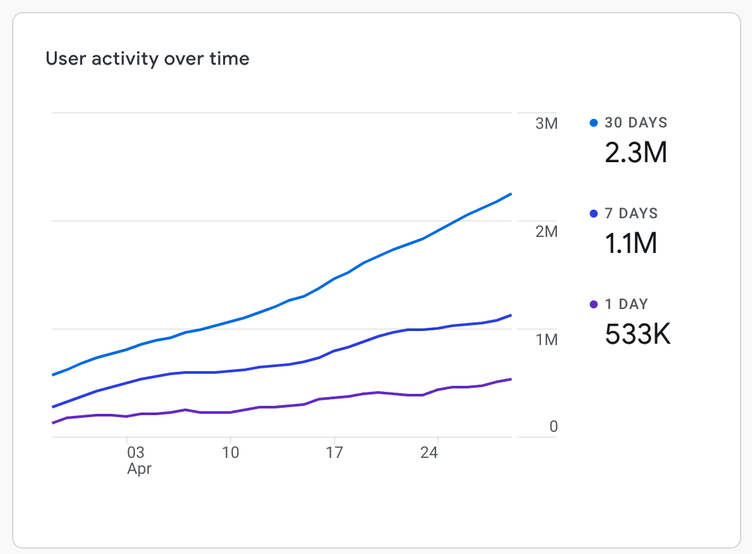Click the 1 DAY legend dot
The width and height of the screenshot is (752, 554).
pyautogui.click(x=594, y=304)
